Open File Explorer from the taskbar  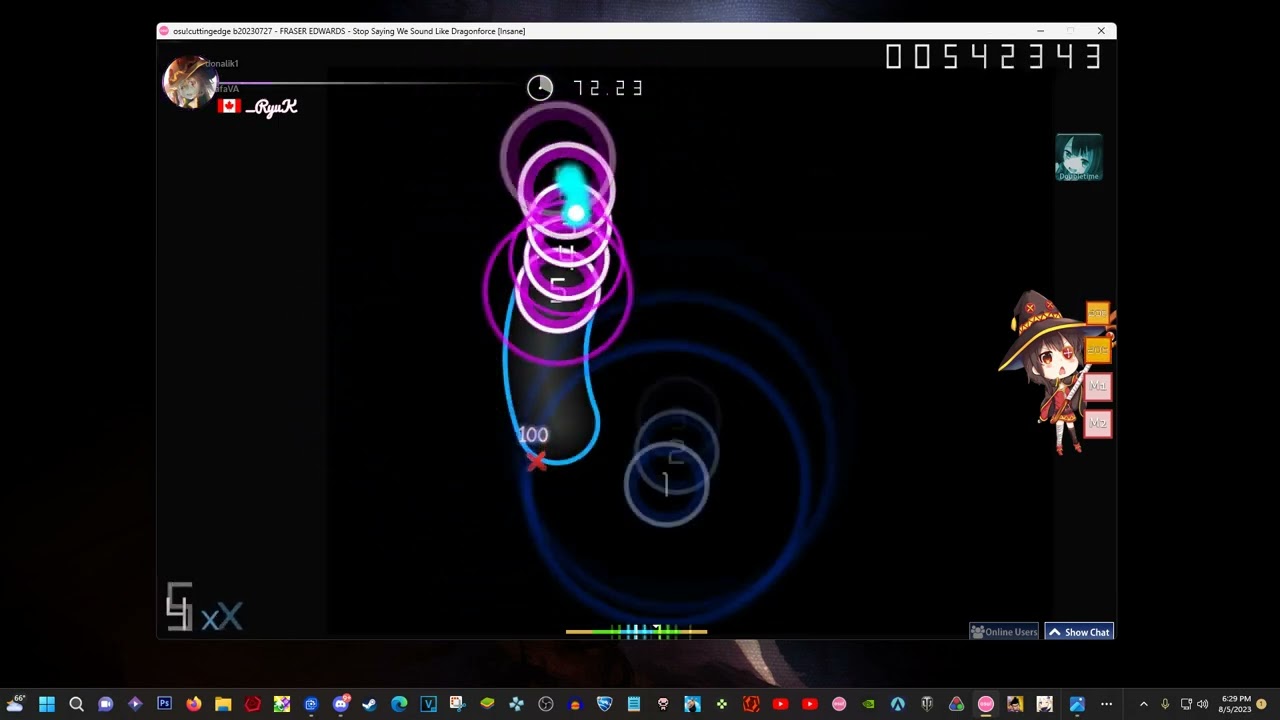223,704
